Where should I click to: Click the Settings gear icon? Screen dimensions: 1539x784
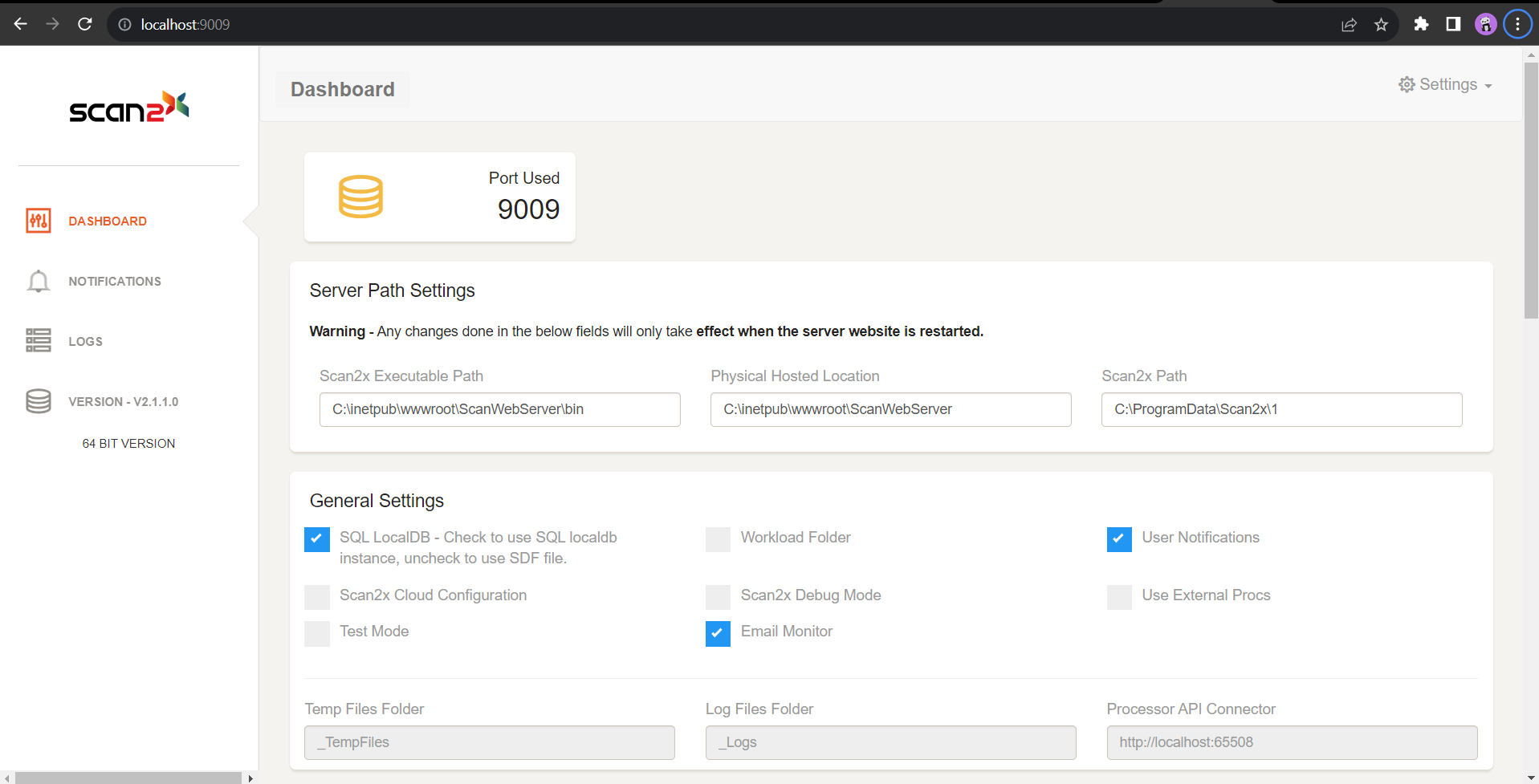tap(1407, 84)
